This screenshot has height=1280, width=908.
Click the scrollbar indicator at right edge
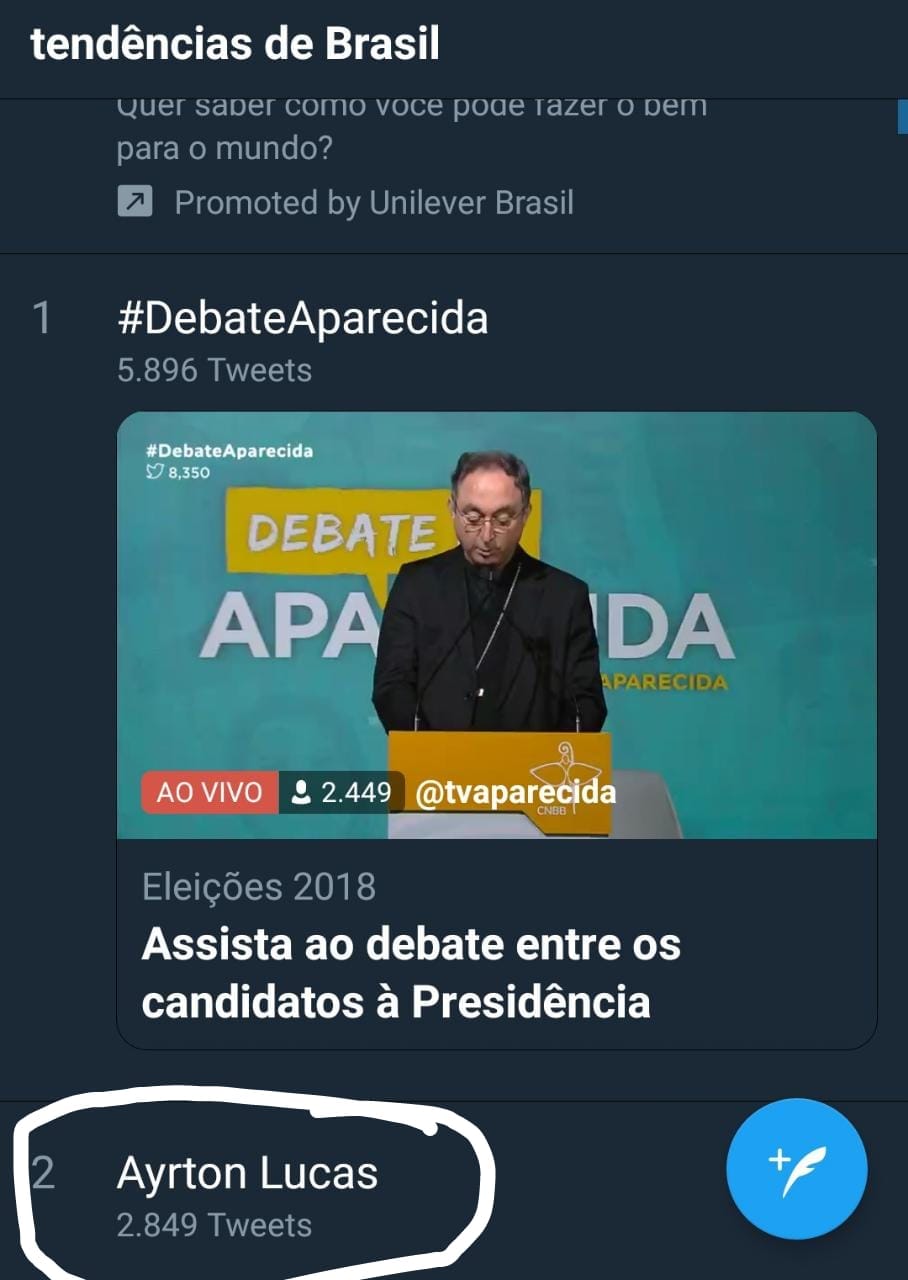[x=903, y=116]
